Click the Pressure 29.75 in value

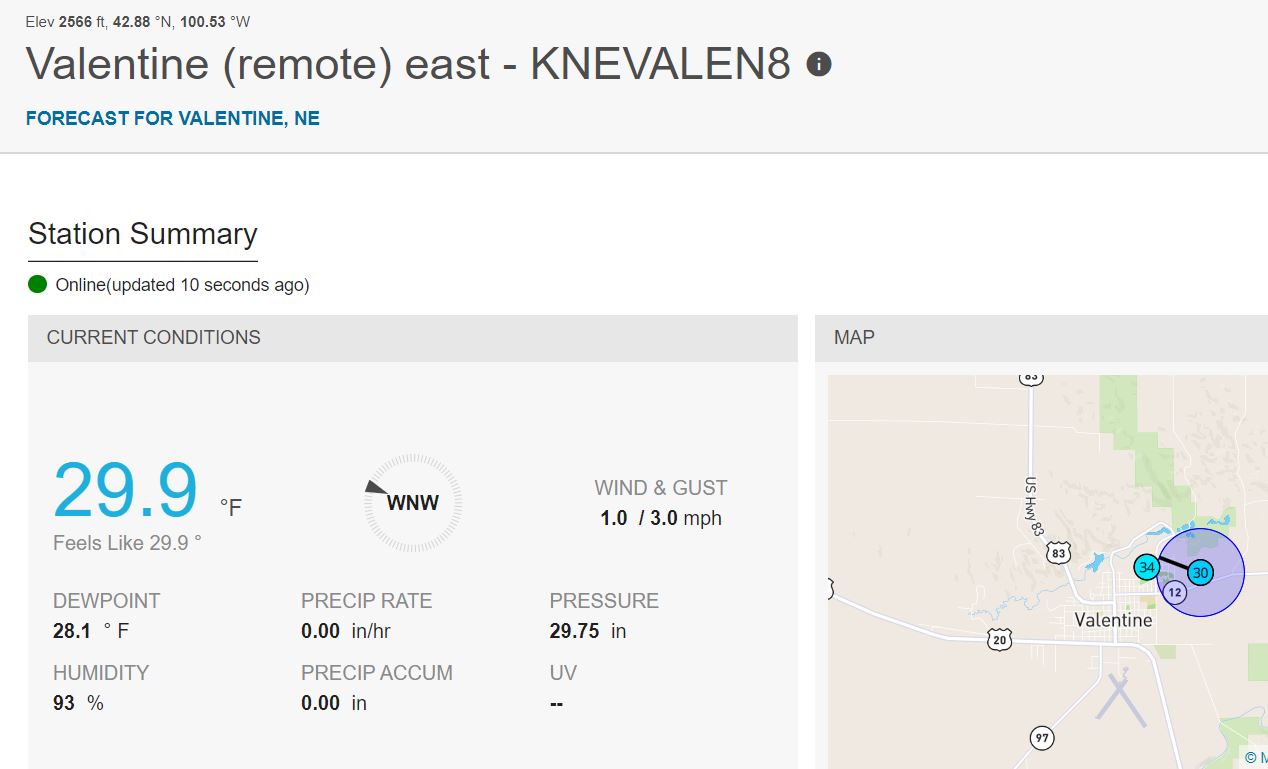588,631
